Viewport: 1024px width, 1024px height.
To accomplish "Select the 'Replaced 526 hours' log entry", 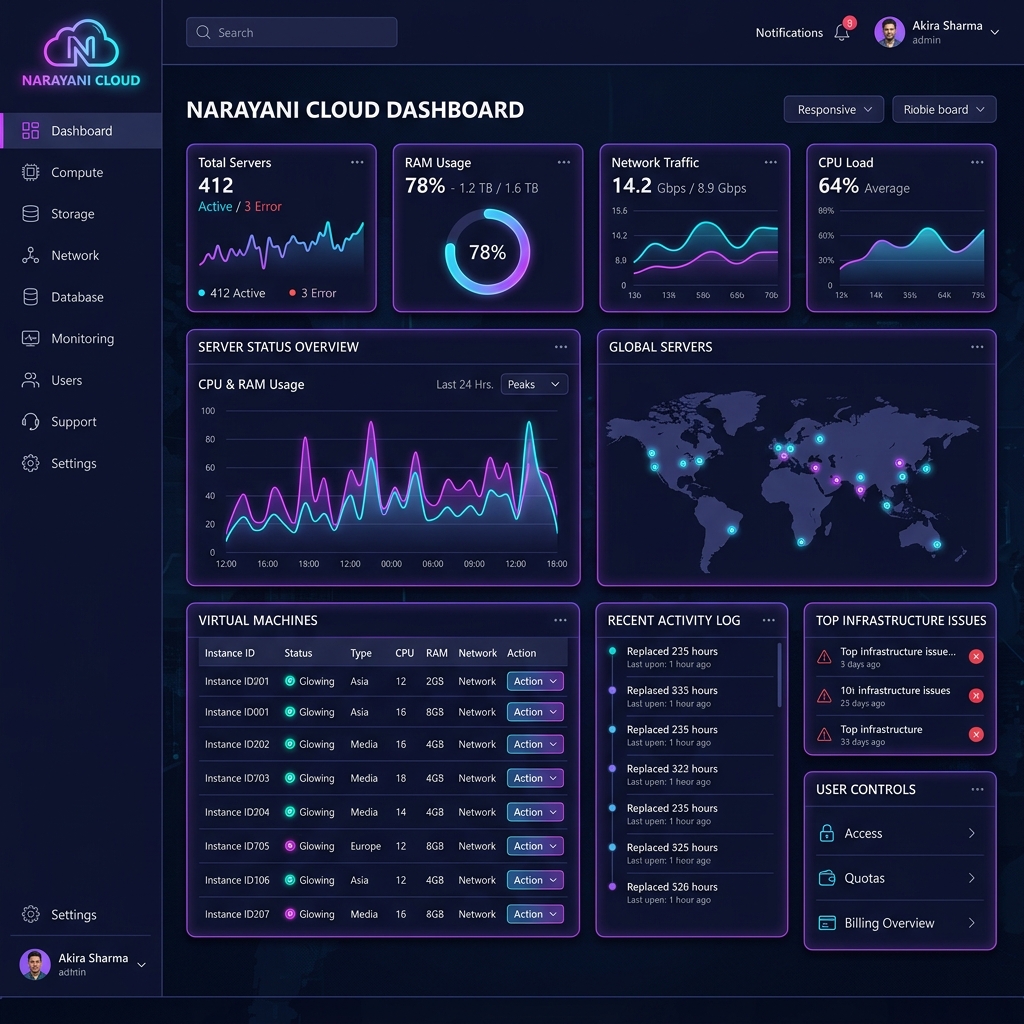I will pyautogui.click(x=692, y=893).
